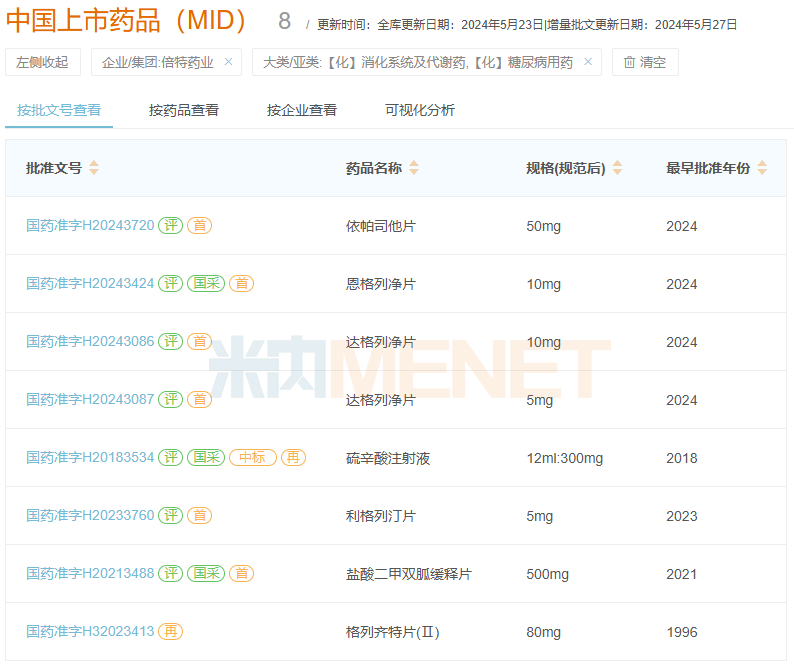
Task: Collapse left side with 左侧收起
Action: click(43, 62)
